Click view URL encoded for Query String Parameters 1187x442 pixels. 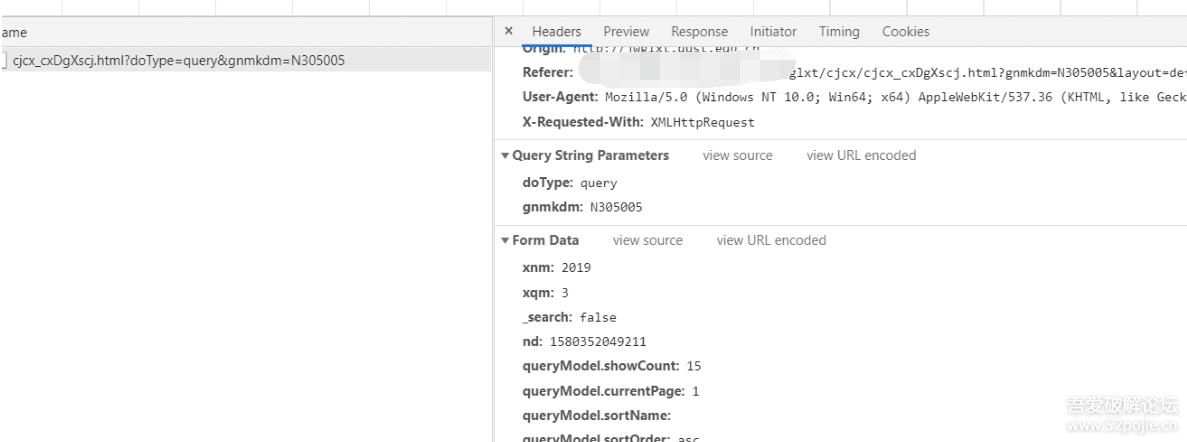[x=861, y=156]
